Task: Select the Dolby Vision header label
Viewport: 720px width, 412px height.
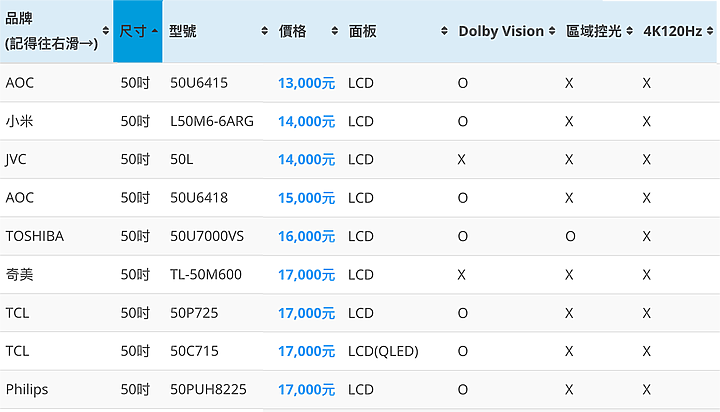Action: [501, 31]
